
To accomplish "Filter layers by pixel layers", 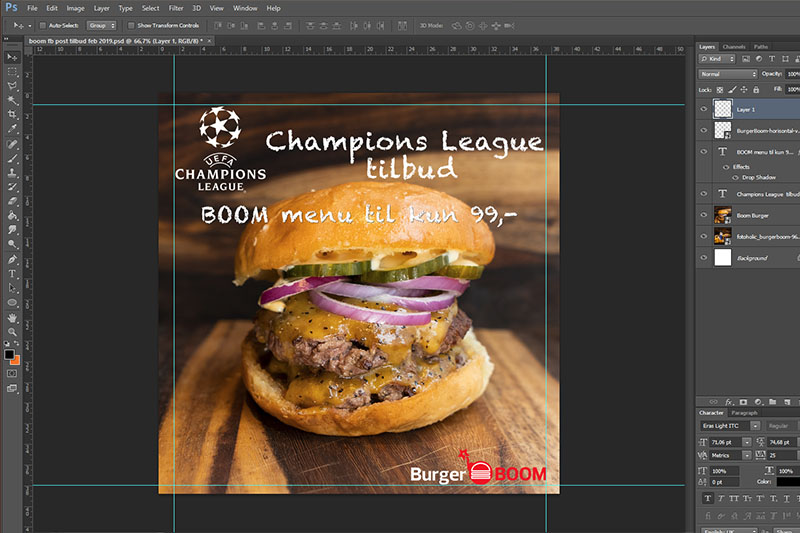I will click(x=745, y=59).
